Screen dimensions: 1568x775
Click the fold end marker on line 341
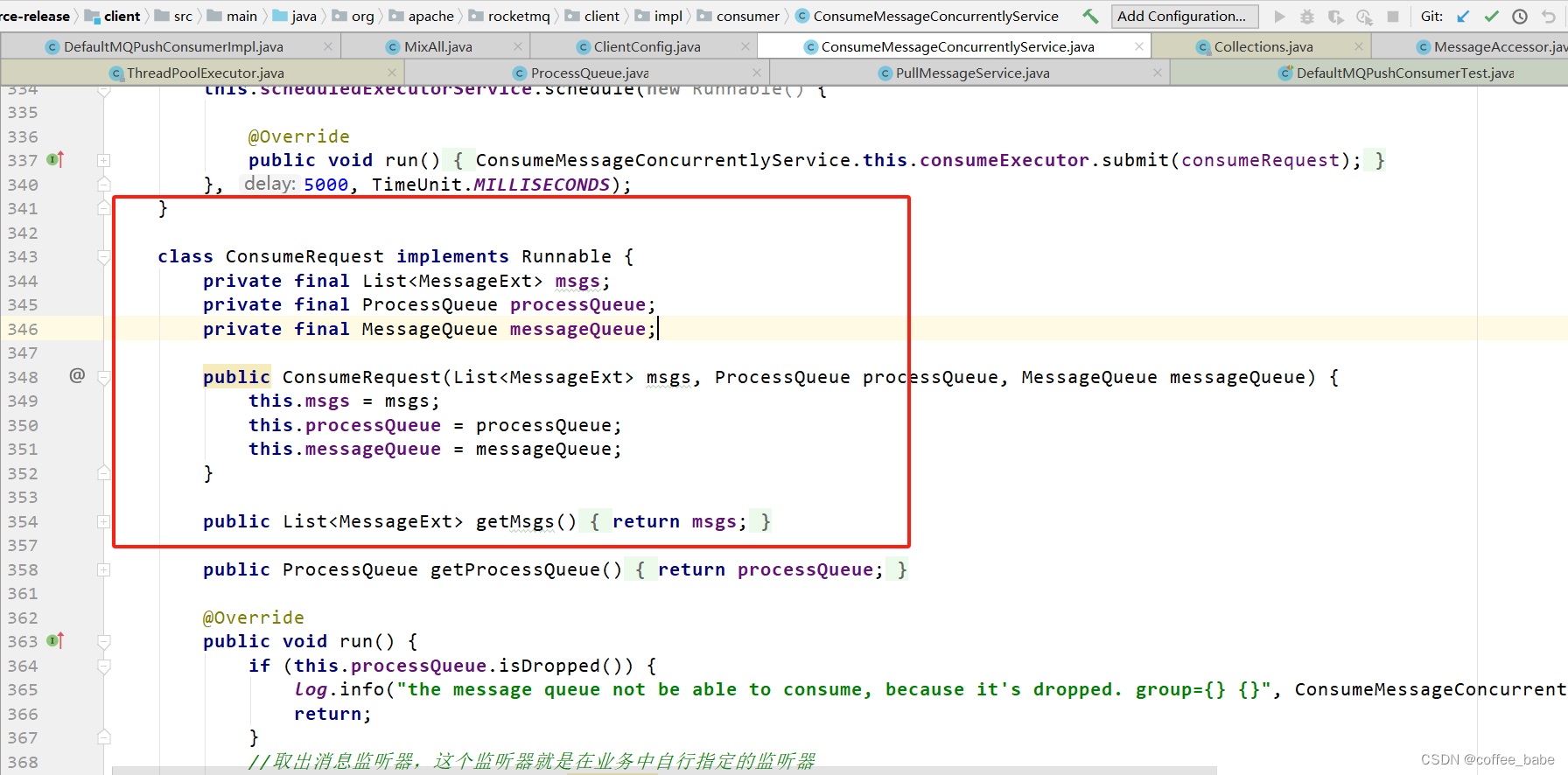pos(103,208)
